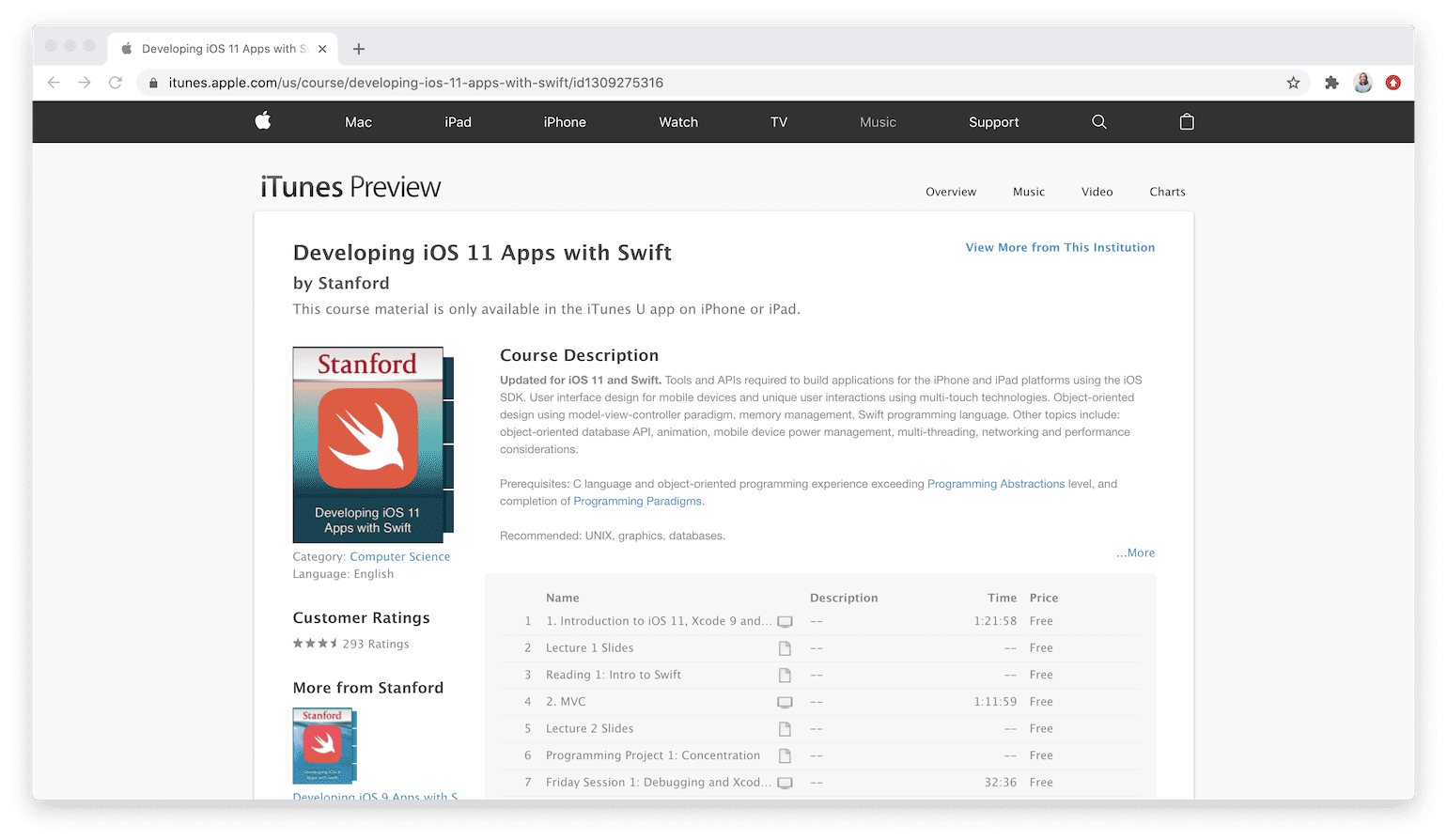The image size is (1447, 840).
Task: Click the video icon beside "1. Introduction to iOS 11"
Action: (x=786, y=621)
